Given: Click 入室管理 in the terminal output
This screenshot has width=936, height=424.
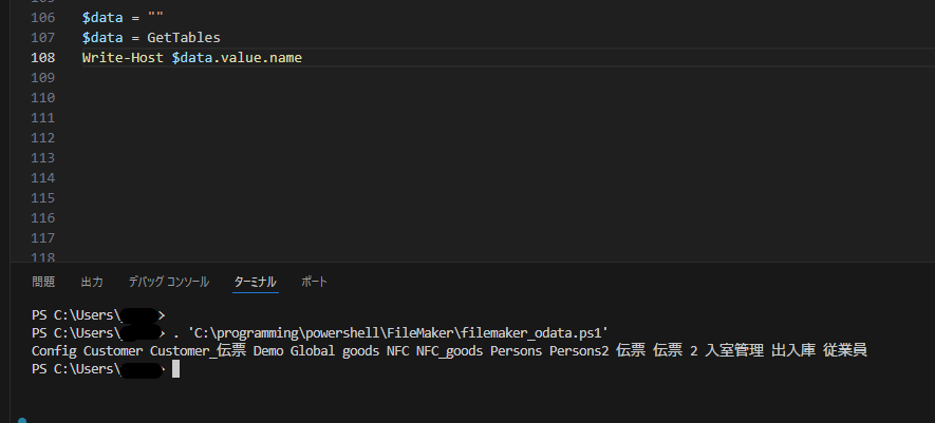Looking at the screenshot, I should click(734, 351).
